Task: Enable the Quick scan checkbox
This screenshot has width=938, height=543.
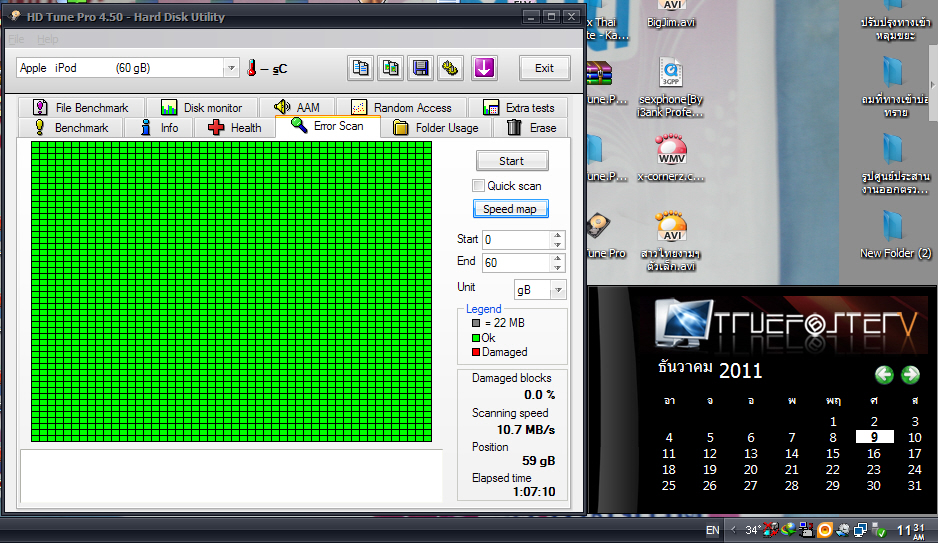Action: (479, 185)
